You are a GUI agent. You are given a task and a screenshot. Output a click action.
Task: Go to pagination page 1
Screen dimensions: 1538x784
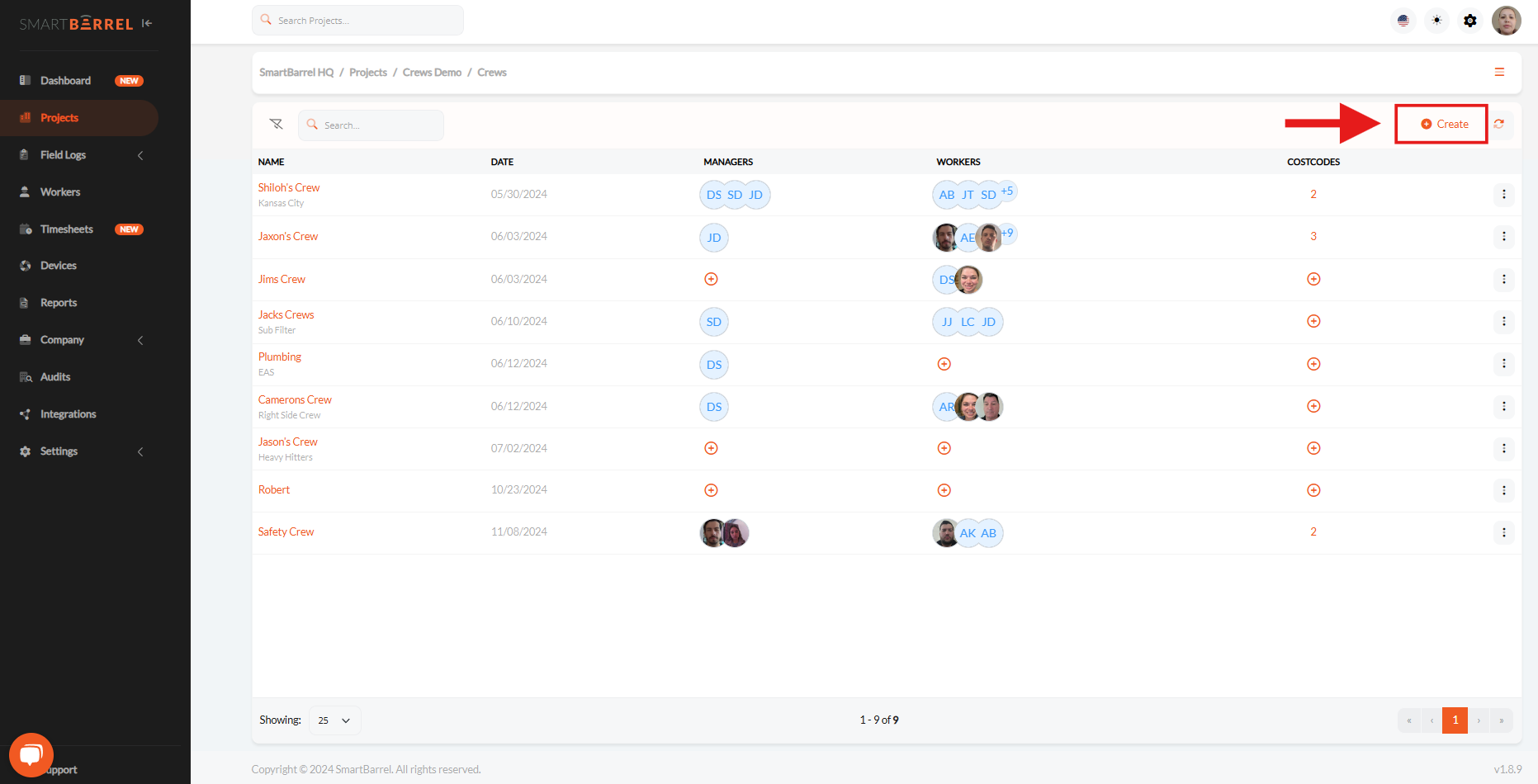1455,720
